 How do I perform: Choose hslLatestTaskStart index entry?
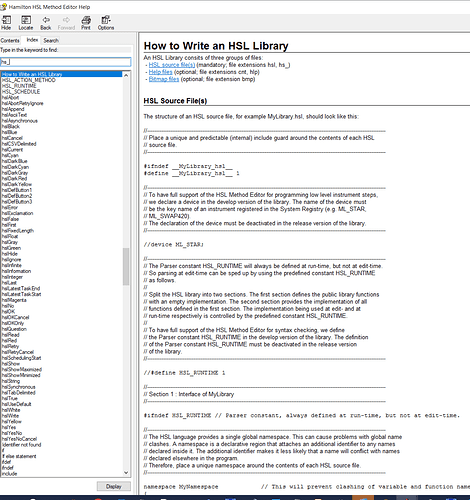pyautogui.click(x=21, y=294)
